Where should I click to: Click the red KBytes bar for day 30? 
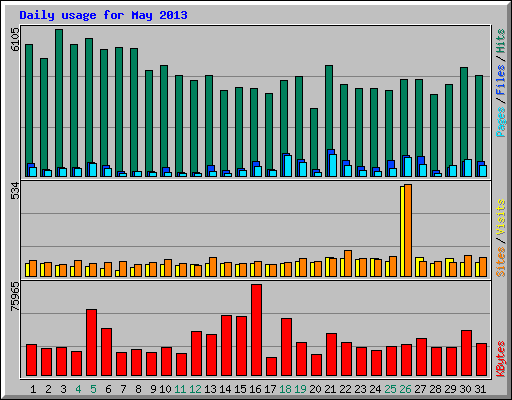tap(466, 353)
